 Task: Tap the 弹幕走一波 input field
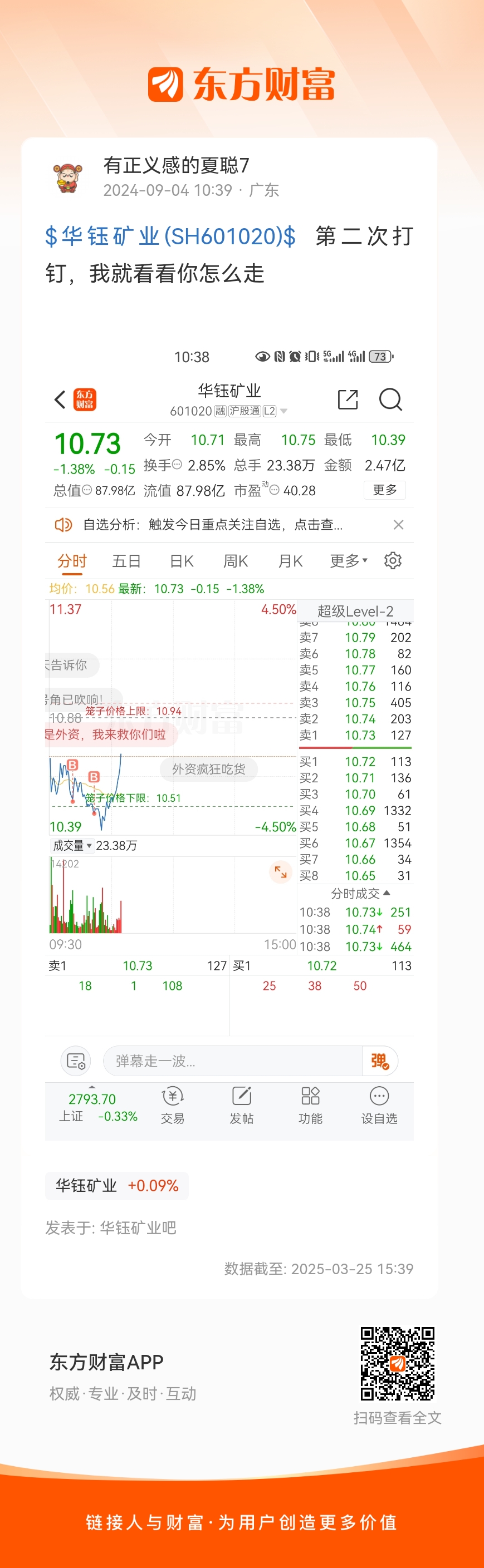click(233, 1061)
